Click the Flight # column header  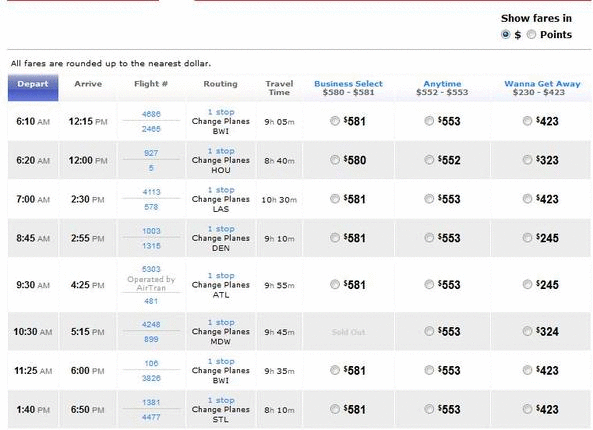151,84
